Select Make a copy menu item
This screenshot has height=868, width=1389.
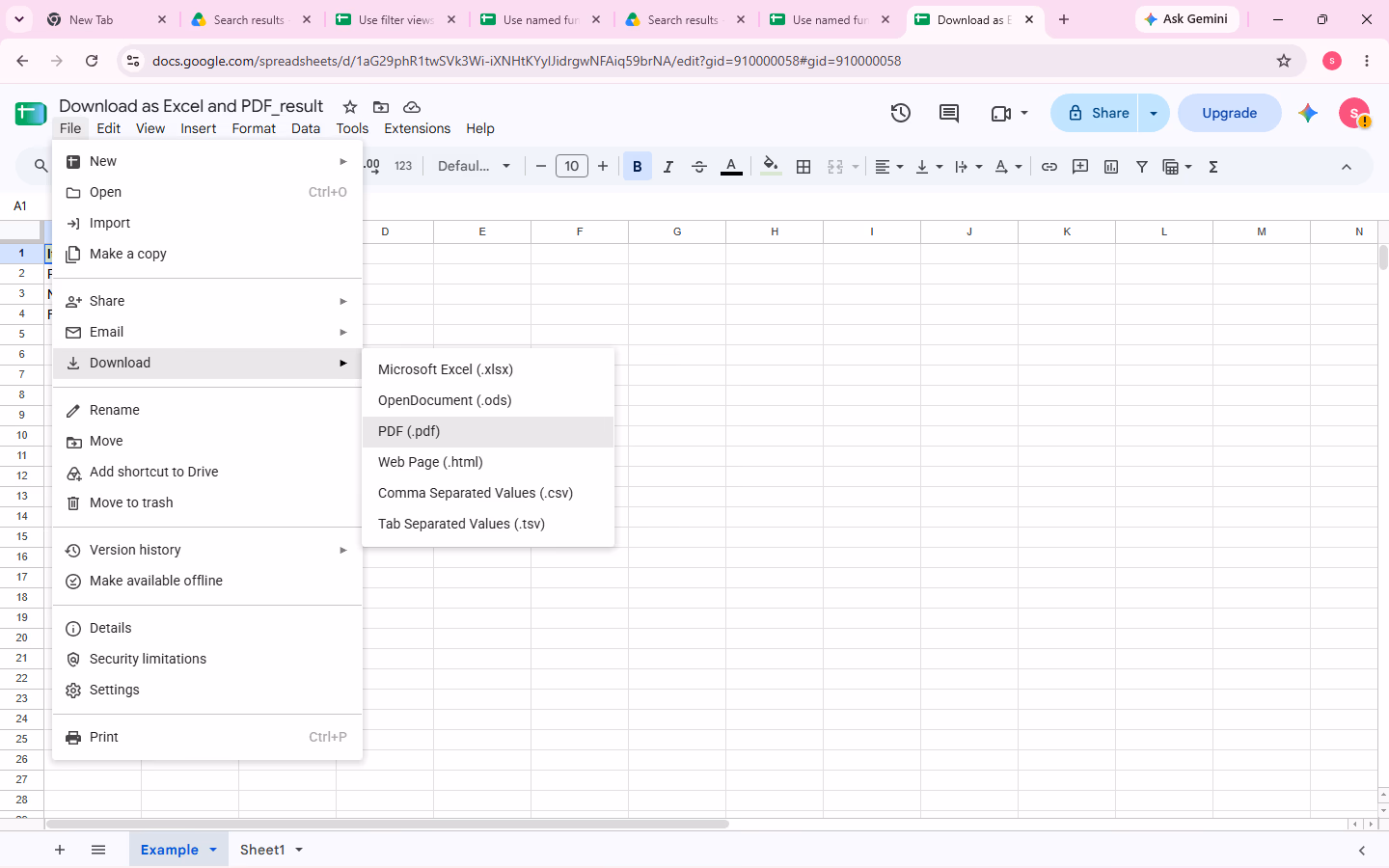(x=207, y=254)
